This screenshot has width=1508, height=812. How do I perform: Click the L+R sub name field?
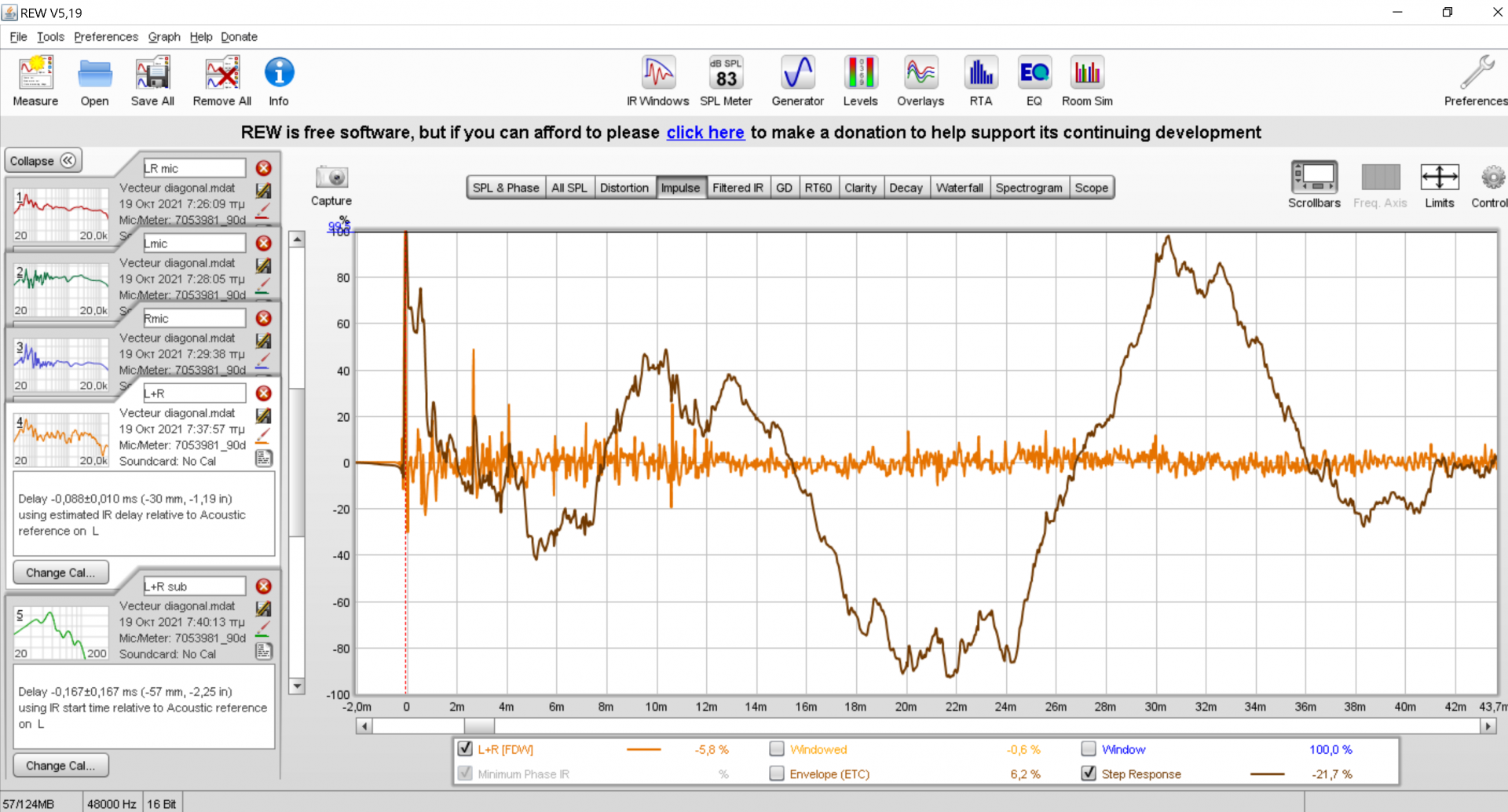tap(194, 587)
